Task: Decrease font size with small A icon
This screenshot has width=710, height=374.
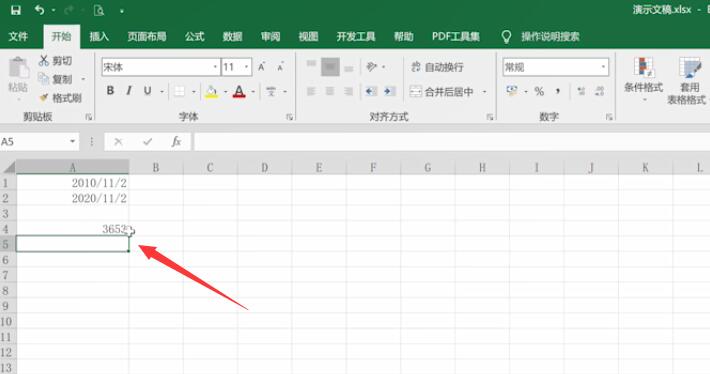Action: click(281, 67)
